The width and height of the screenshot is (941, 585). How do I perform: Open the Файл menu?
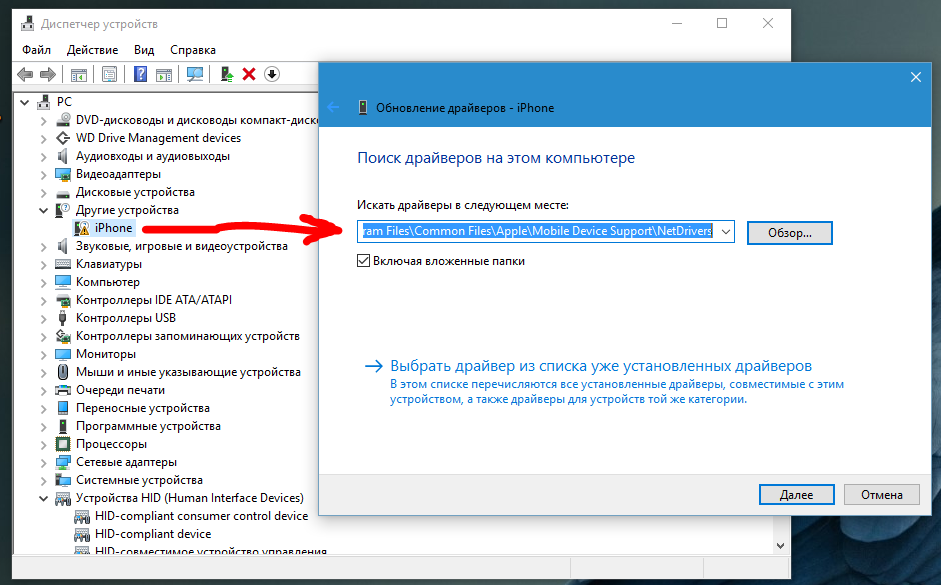(37, 50)
